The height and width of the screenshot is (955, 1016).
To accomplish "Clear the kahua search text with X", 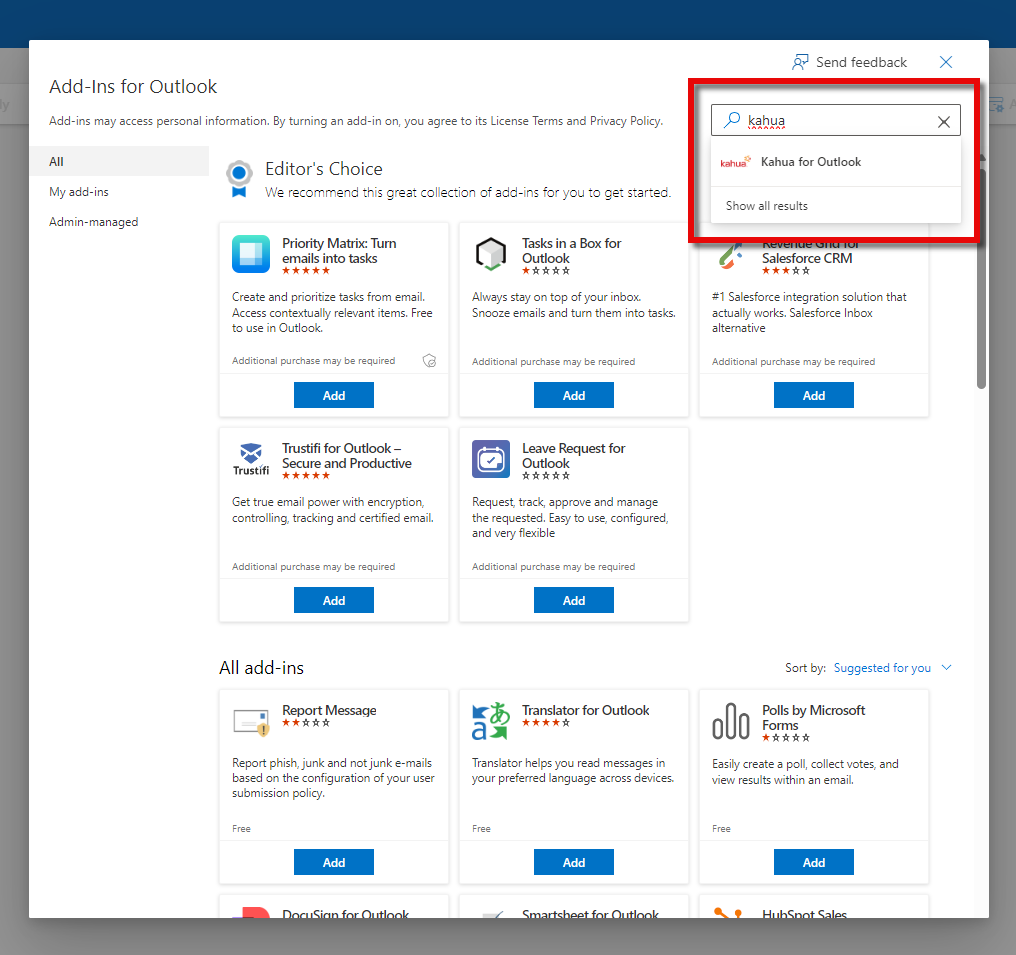I will (x=943, y=122).
